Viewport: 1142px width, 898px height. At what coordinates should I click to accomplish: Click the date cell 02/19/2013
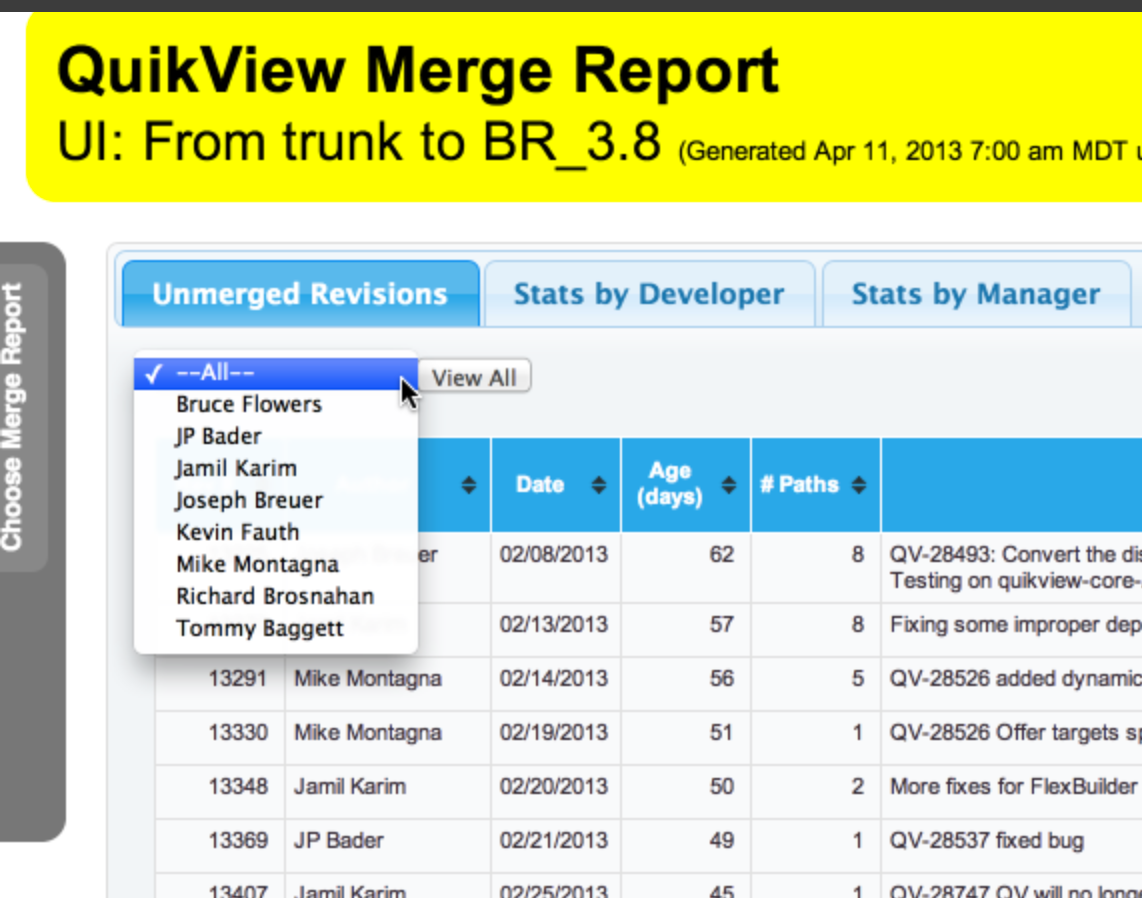(x=554, y=733)
